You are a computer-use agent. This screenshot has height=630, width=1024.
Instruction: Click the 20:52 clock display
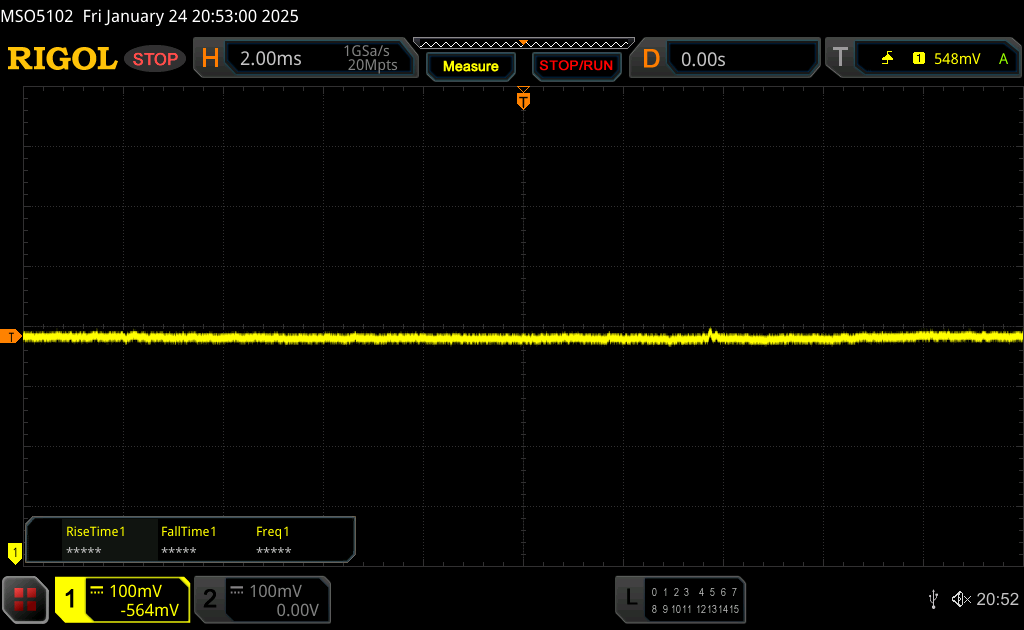click(x=997, y=599)
